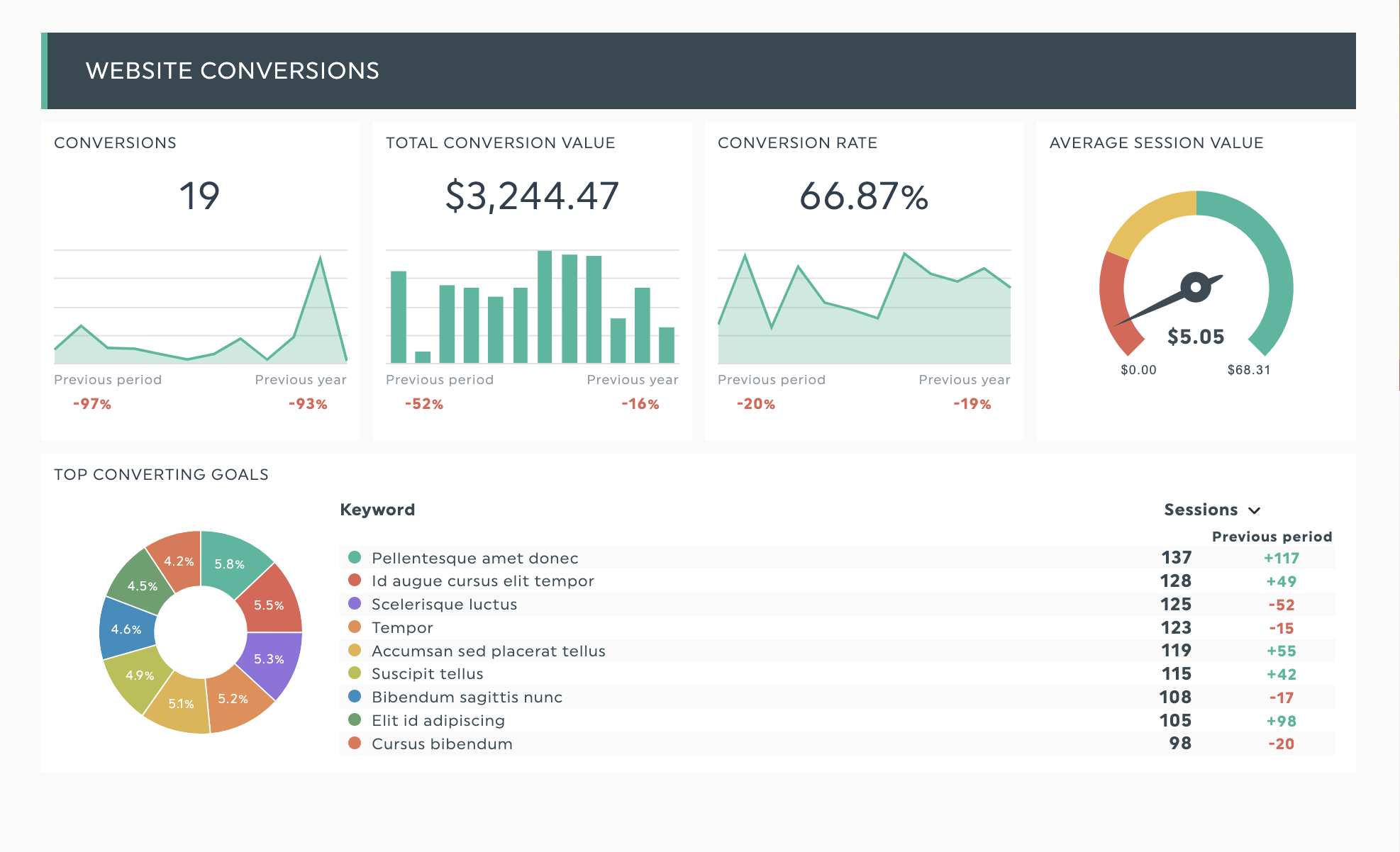Click the Sessions sort dropdown arrow
This screenshot has height=852, width=1400.
tap(1254, 510)
